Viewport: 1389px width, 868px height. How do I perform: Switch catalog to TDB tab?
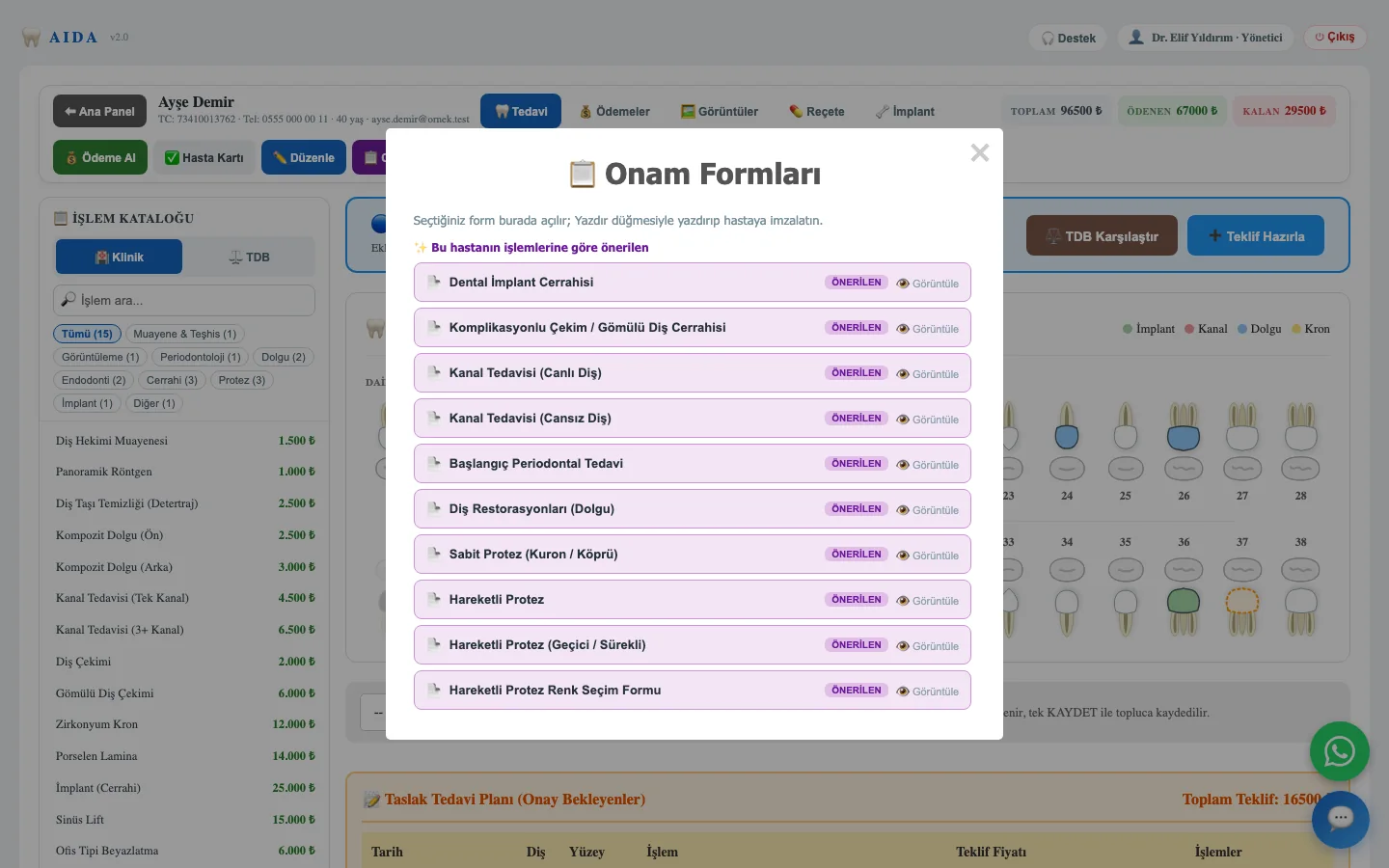[249, 257]
